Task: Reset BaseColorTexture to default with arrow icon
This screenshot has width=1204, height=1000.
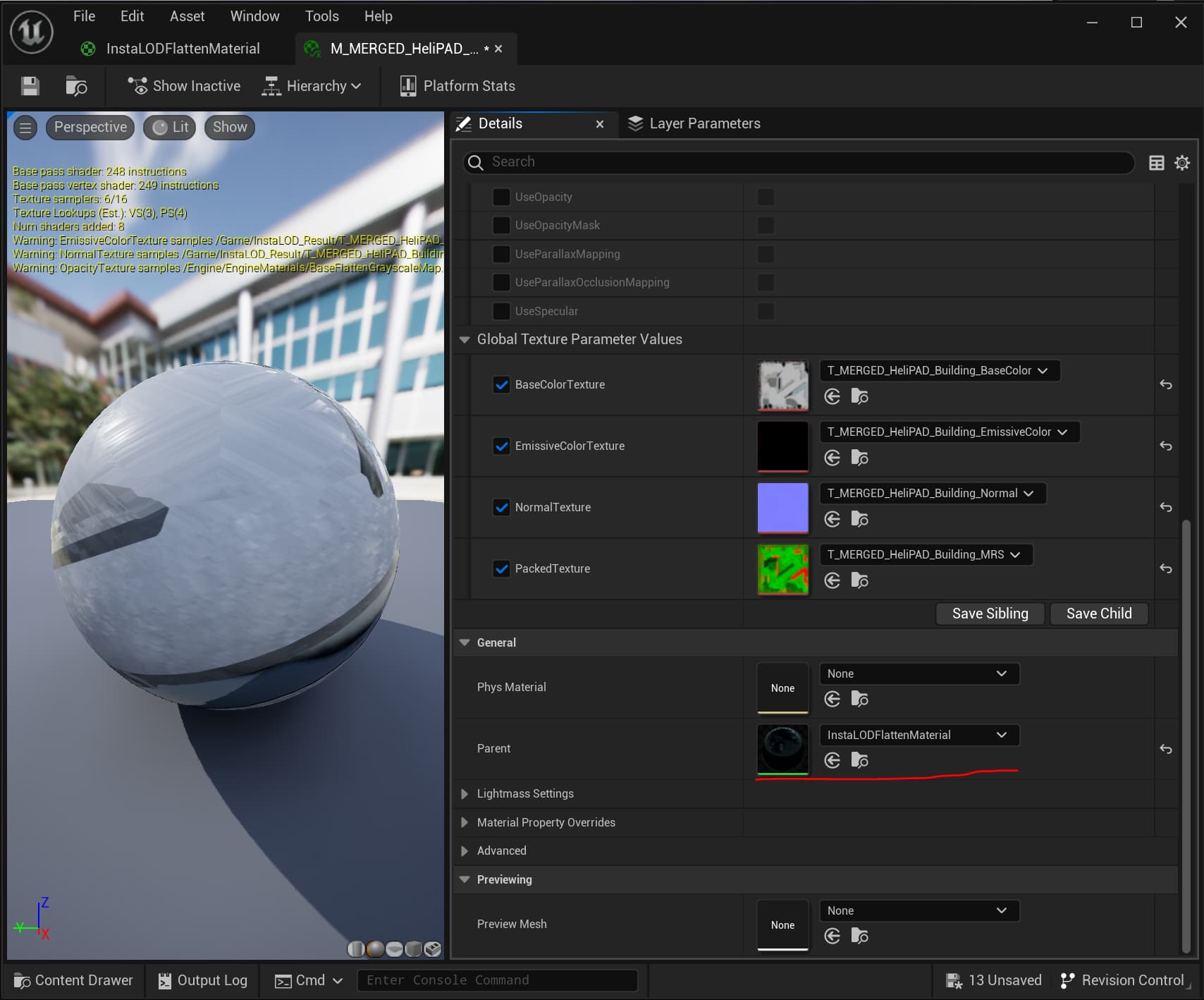Action: point(1165,384)
